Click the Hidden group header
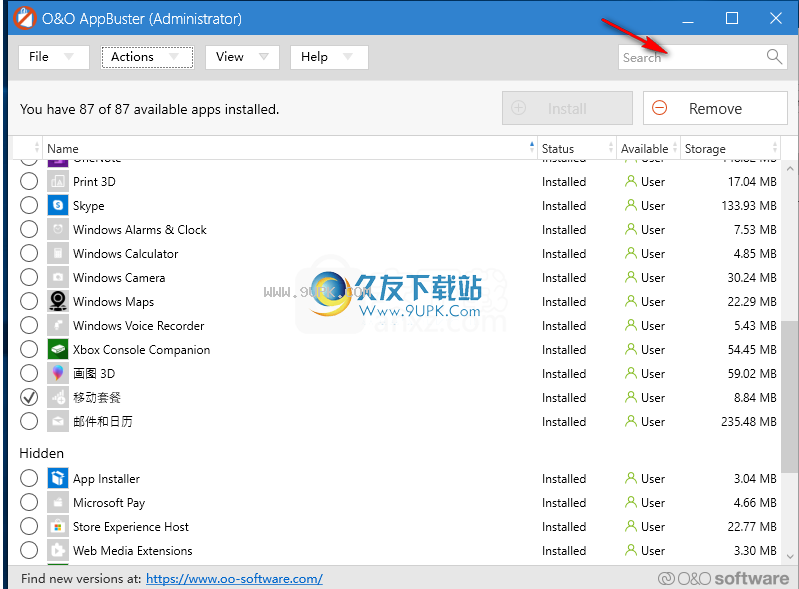 click(x=41, y=453)
